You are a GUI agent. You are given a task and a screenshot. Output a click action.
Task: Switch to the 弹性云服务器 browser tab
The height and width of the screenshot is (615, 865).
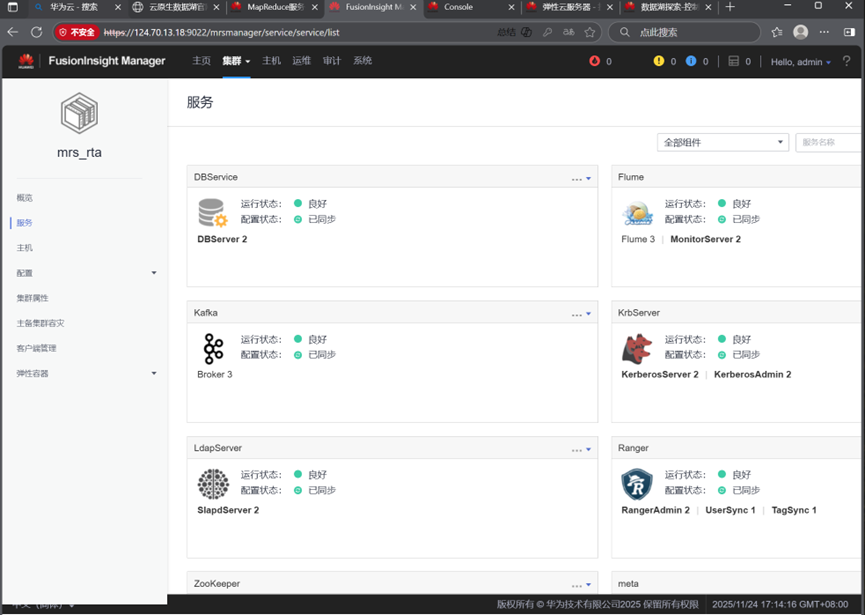point(570,8)
